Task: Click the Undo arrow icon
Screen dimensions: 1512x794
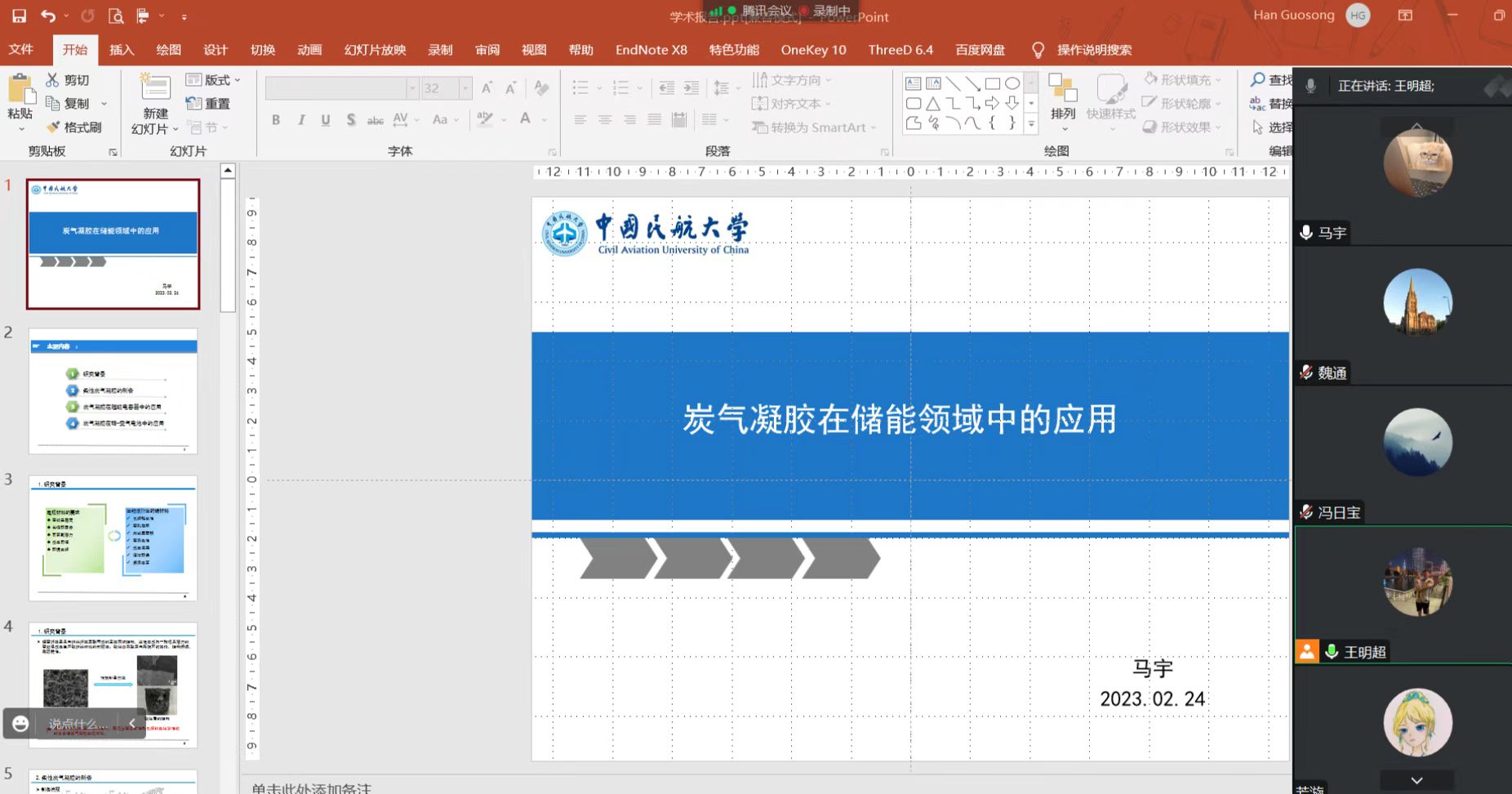Action: click(x=48, y=16)
